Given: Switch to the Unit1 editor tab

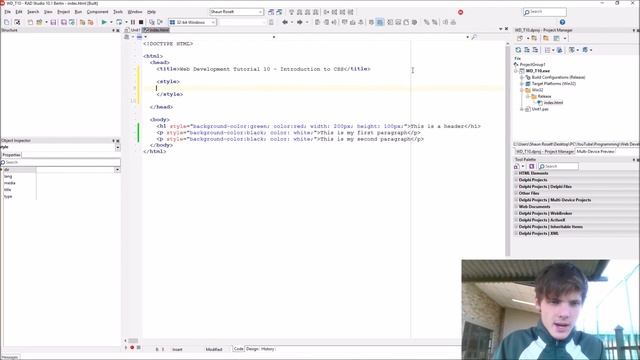Looking at the screenshot, I should coord(133,31).
